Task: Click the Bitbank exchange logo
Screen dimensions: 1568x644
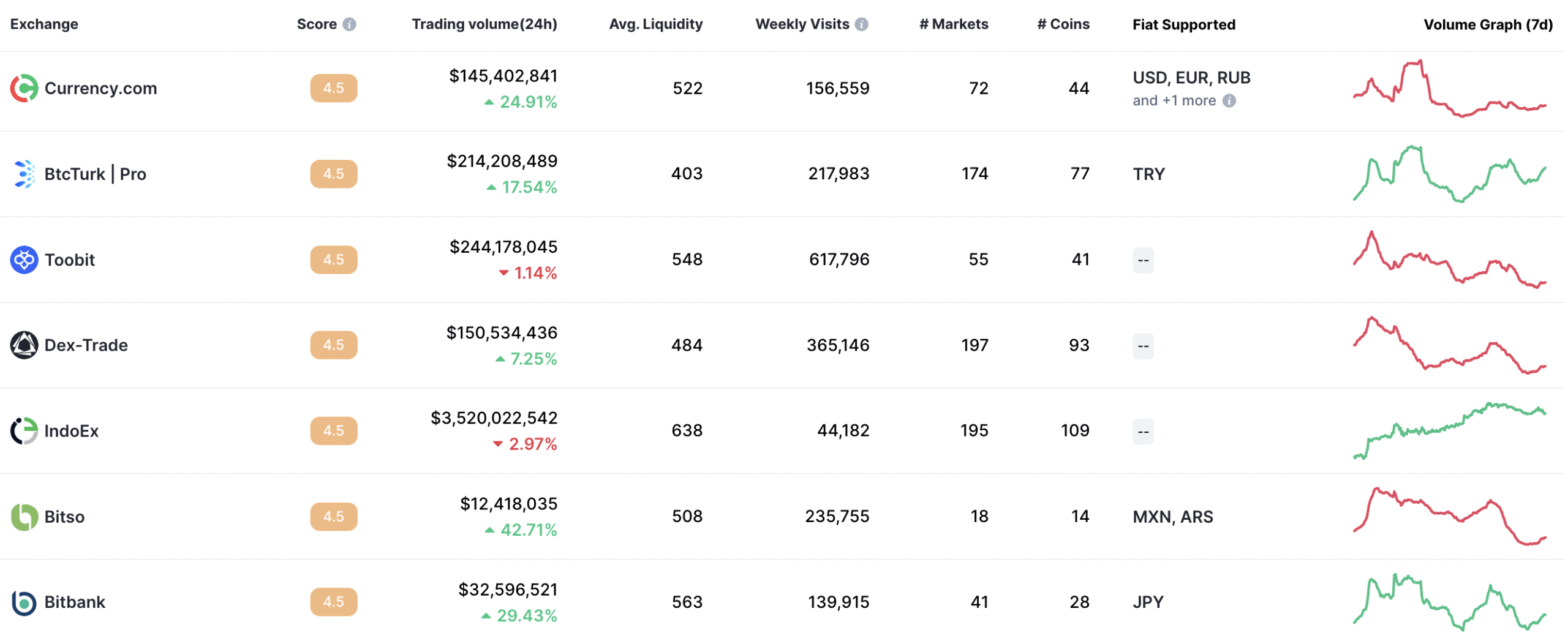Action: pos(24,602)
